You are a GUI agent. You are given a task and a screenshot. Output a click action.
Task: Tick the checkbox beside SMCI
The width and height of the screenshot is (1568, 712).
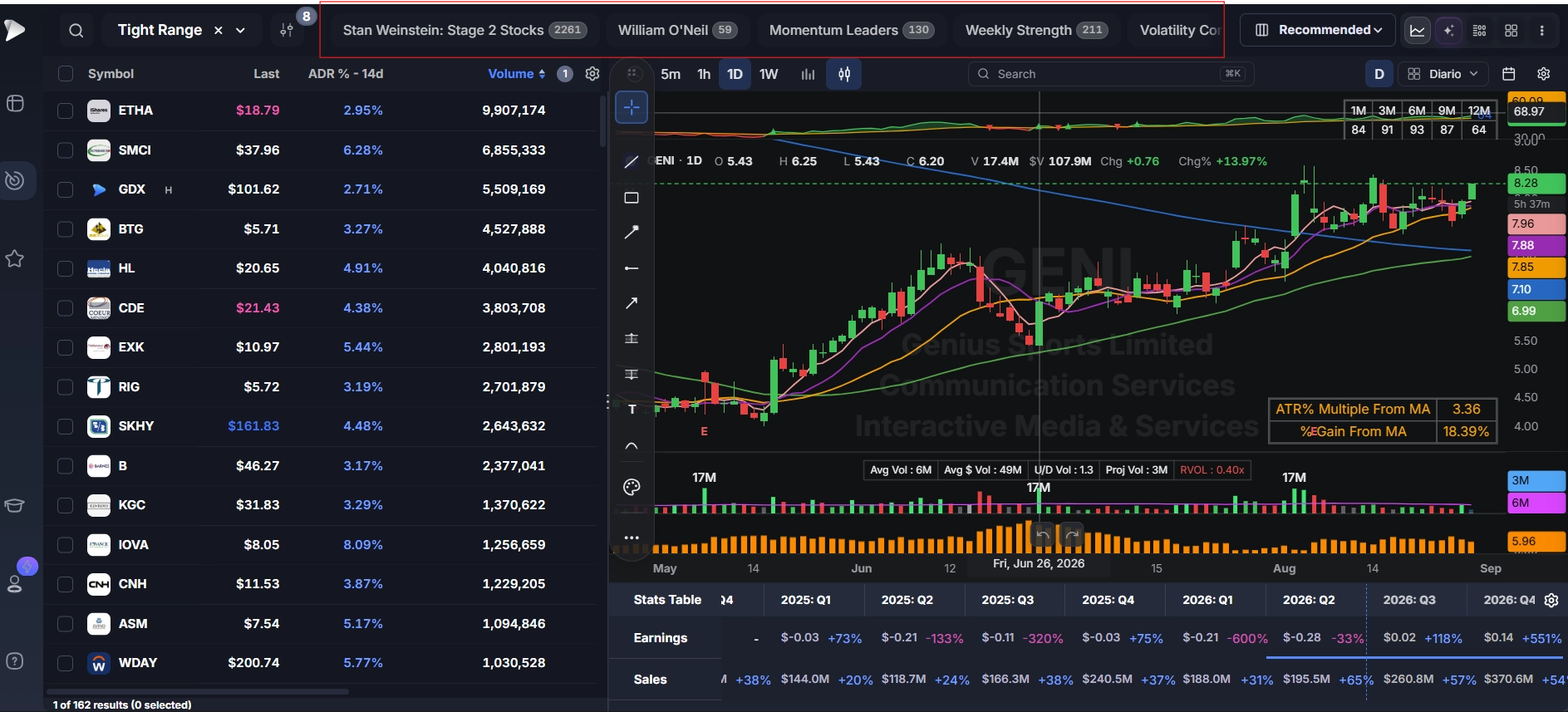65,150
